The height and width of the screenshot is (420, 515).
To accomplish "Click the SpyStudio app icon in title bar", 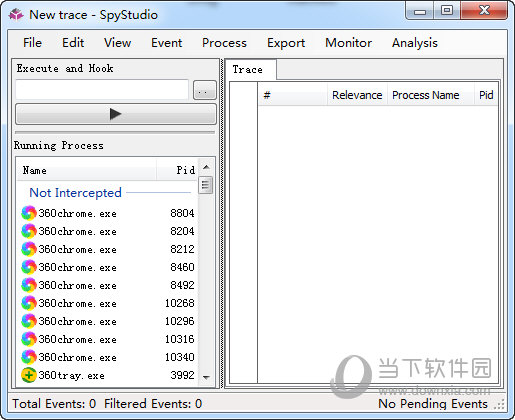I will [16, 15].
